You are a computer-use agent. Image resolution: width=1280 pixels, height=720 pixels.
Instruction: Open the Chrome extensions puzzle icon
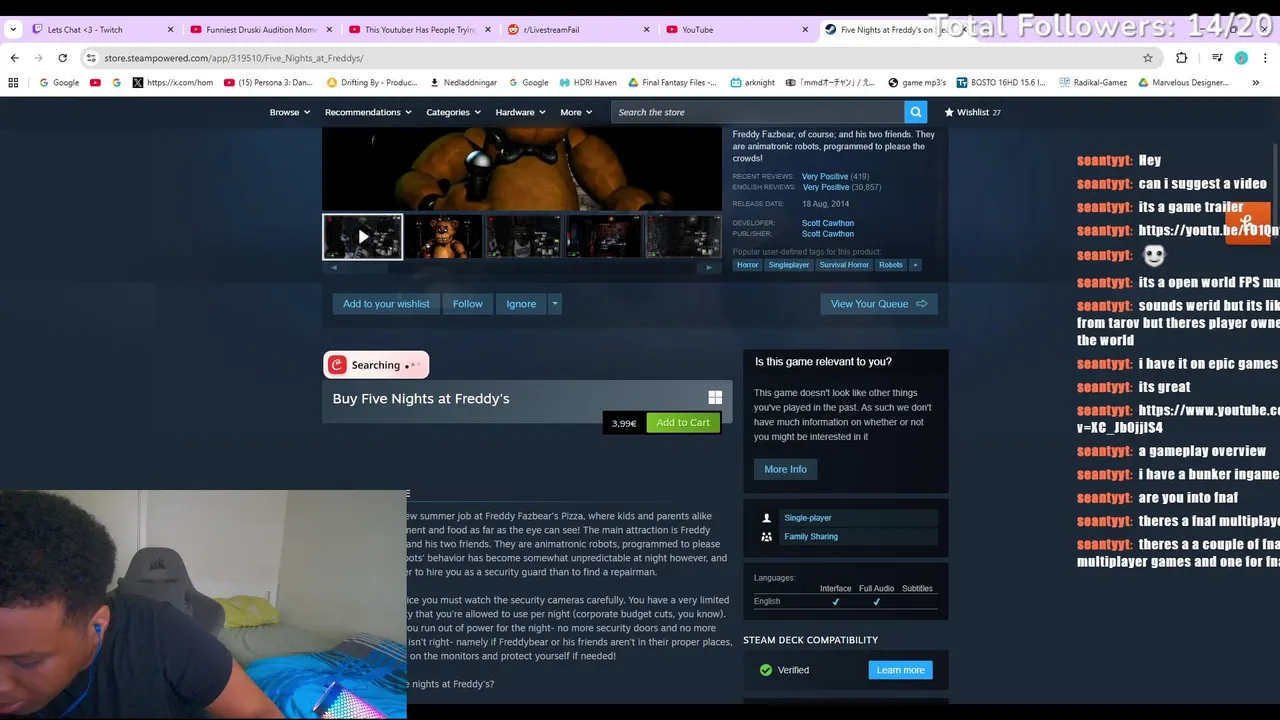point(1181,58)
